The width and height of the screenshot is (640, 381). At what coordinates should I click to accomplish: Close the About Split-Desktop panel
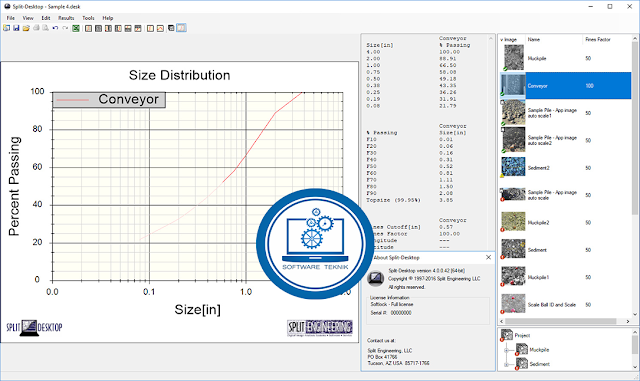pos(488,257)
